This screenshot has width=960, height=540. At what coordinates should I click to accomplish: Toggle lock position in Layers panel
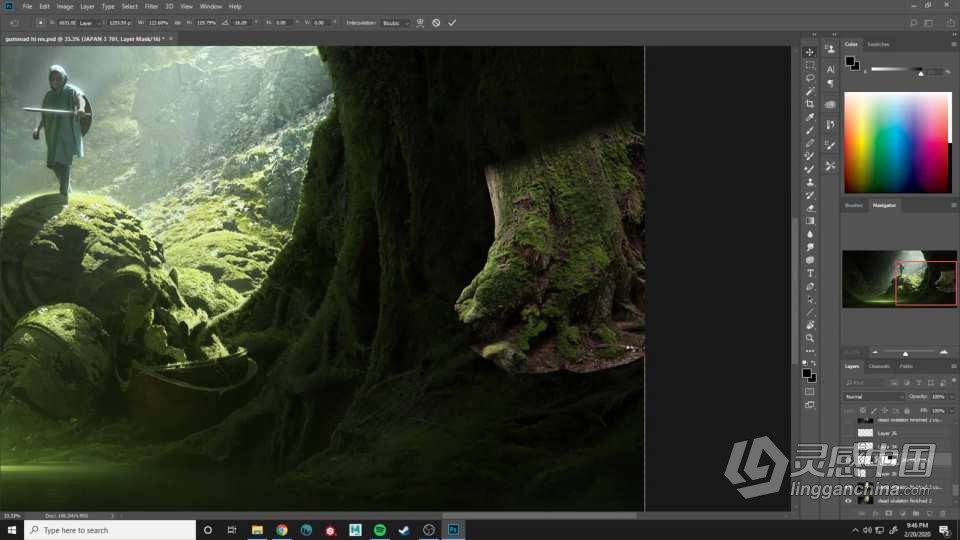(885, 411)
